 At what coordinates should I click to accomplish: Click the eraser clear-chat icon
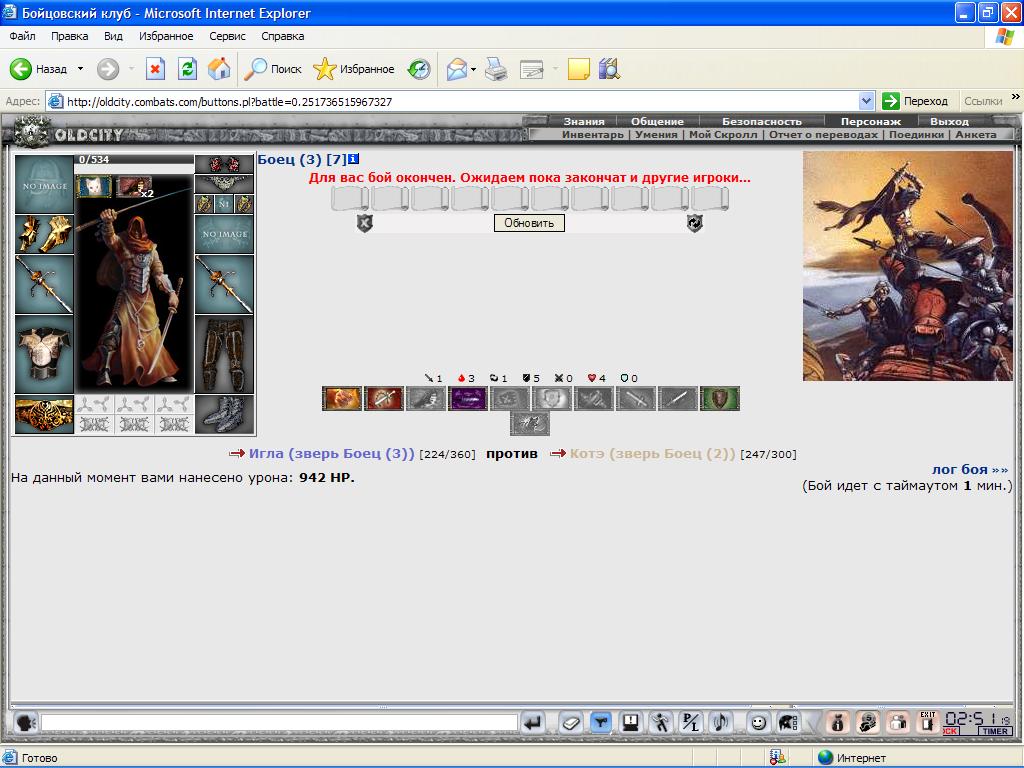tap(570, 723)
